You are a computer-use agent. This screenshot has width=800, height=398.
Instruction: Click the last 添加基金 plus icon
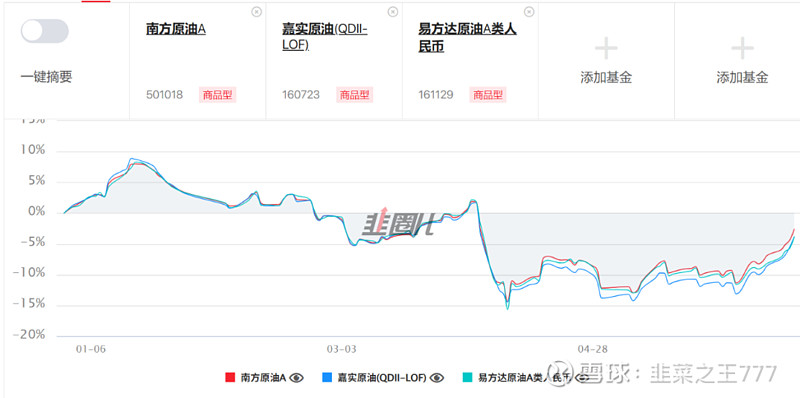click(x=742, y=49)
